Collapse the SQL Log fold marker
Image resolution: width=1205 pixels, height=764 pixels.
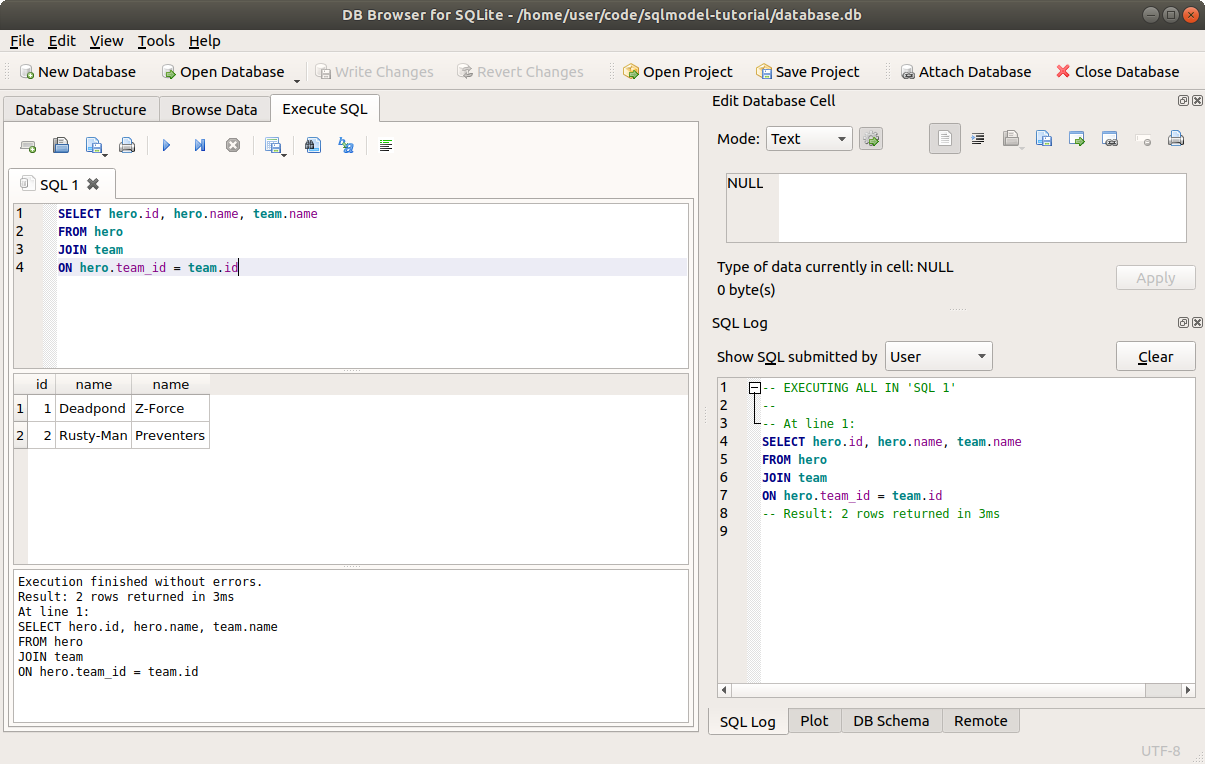[x=755, y=388]
